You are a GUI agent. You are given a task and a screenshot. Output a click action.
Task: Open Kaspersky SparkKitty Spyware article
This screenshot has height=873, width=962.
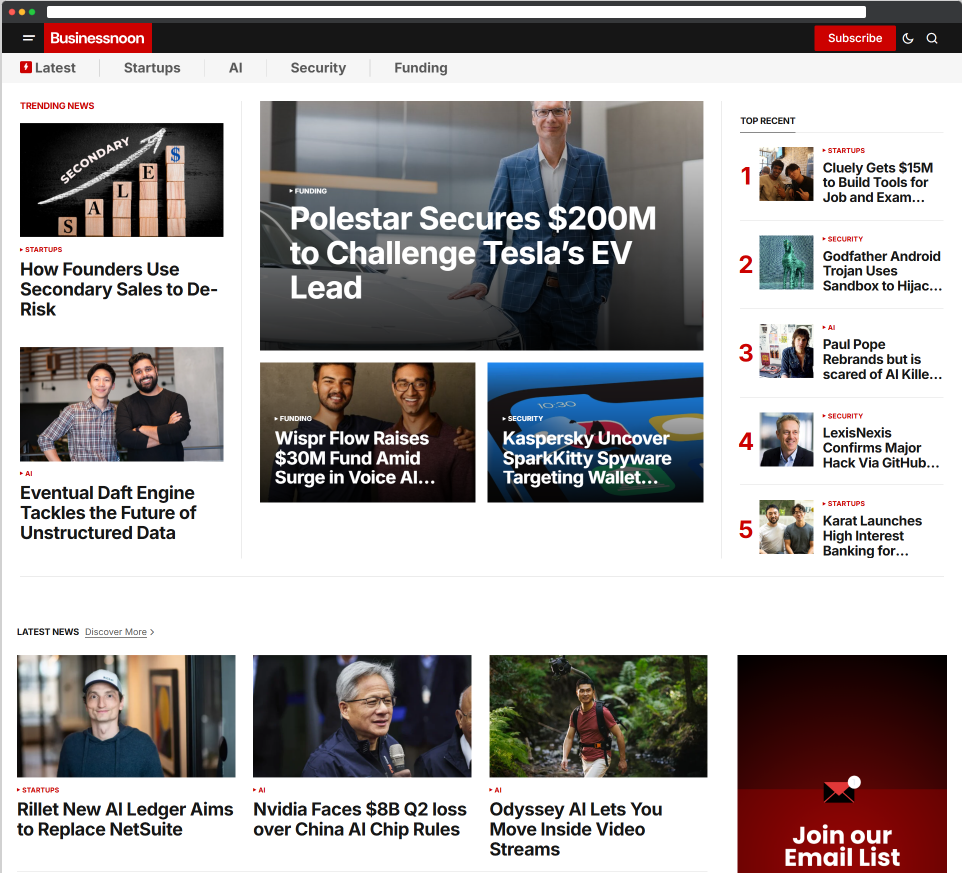[x=587, y=458]
